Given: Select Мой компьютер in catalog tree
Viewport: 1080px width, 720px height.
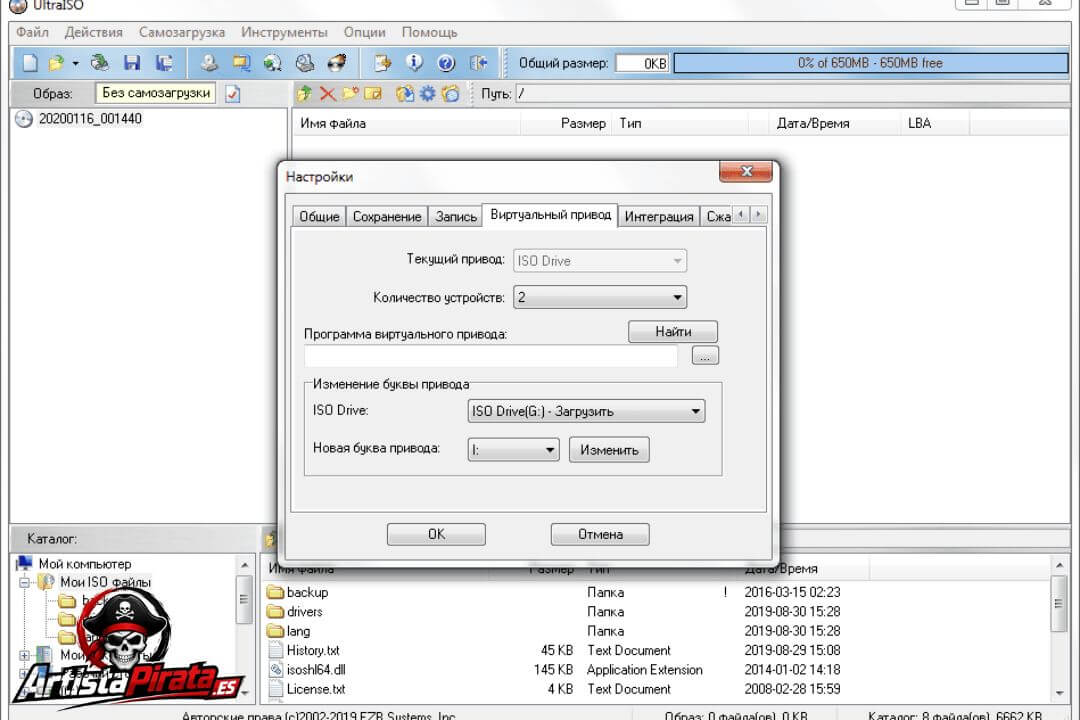Looking at the screenshot, I should [x=85, y=564].
